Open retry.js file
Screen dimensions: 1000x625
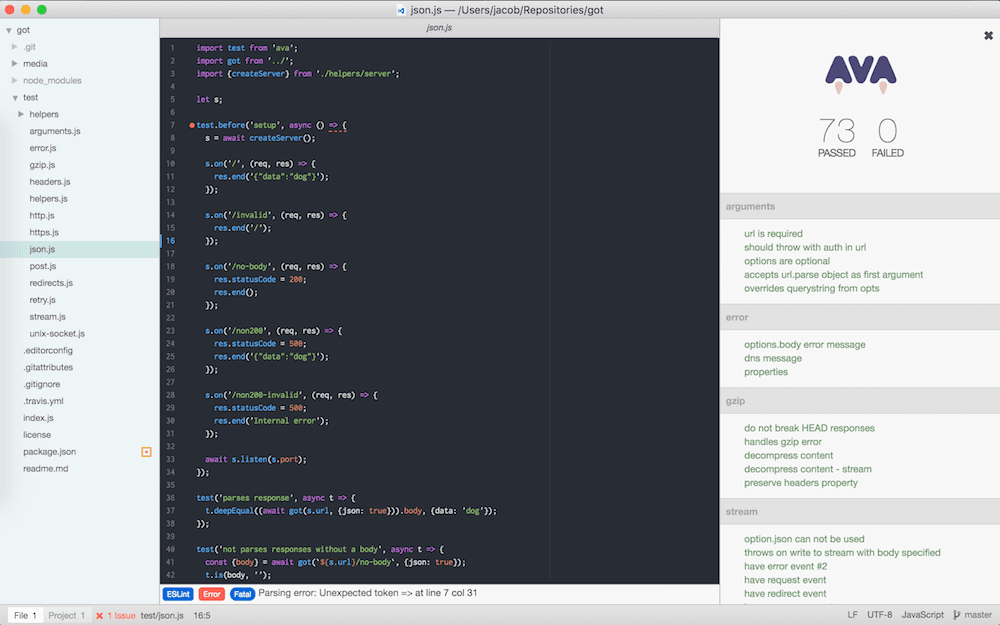coord(43,300)
